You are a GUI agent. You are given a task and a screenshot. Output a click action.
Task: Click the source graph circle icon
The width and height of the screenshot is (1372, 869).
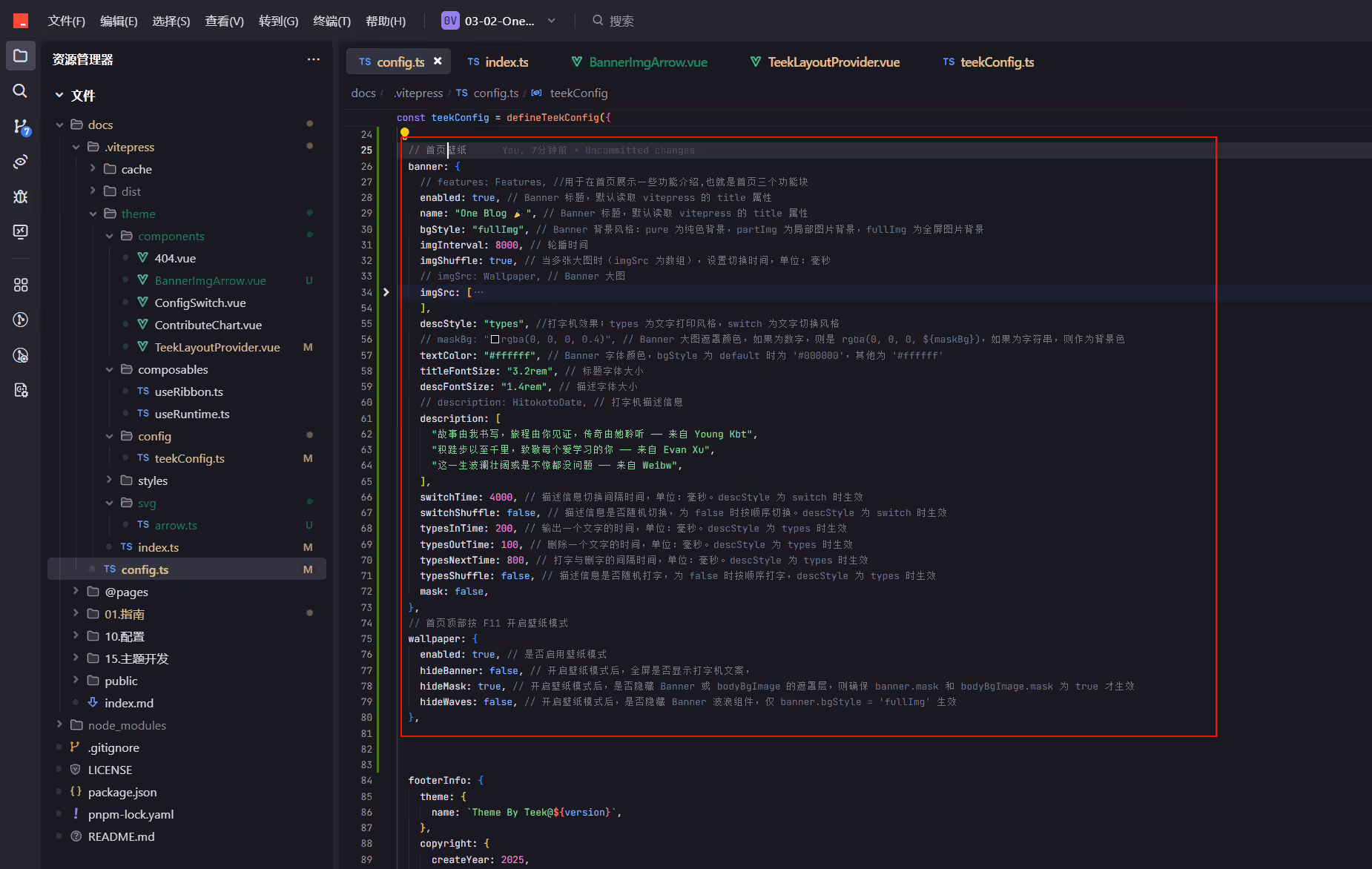tap(21, 320)
